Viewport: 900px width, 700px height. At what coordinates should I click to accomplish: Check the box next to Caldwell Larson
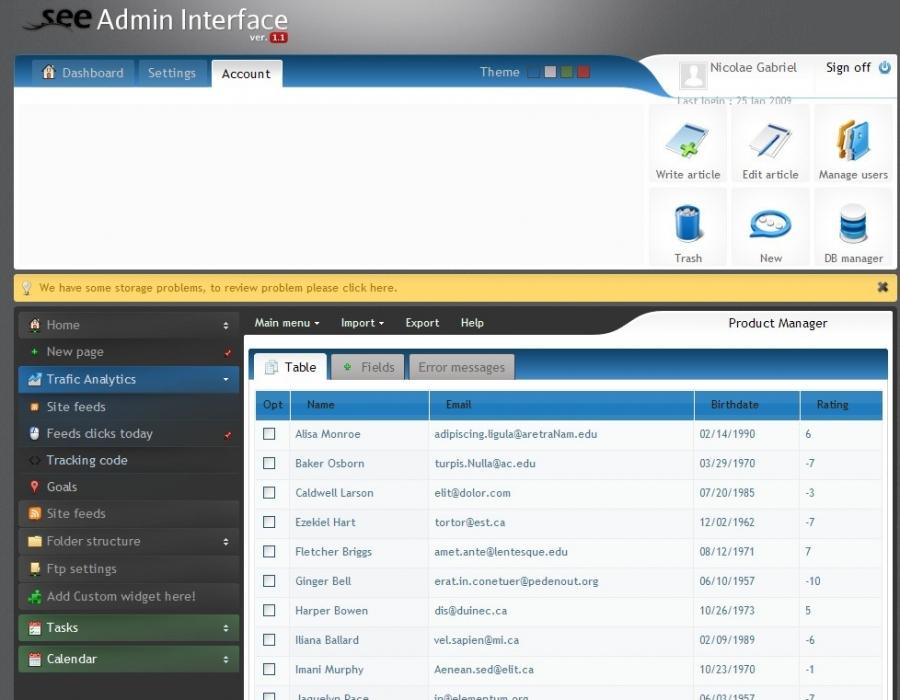269,492
